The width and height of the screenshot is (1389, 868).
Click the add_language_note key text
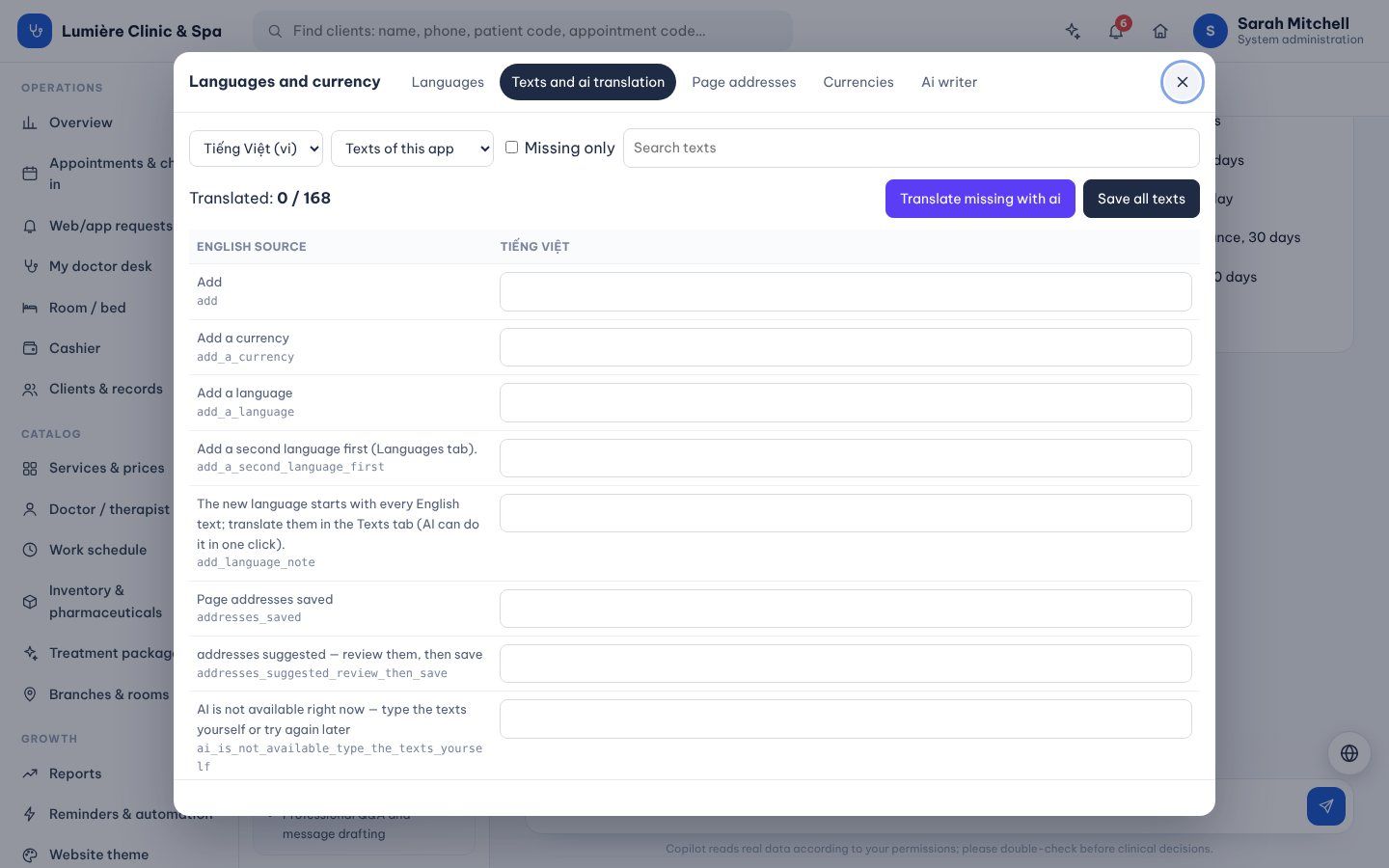[x=256, y=562]
